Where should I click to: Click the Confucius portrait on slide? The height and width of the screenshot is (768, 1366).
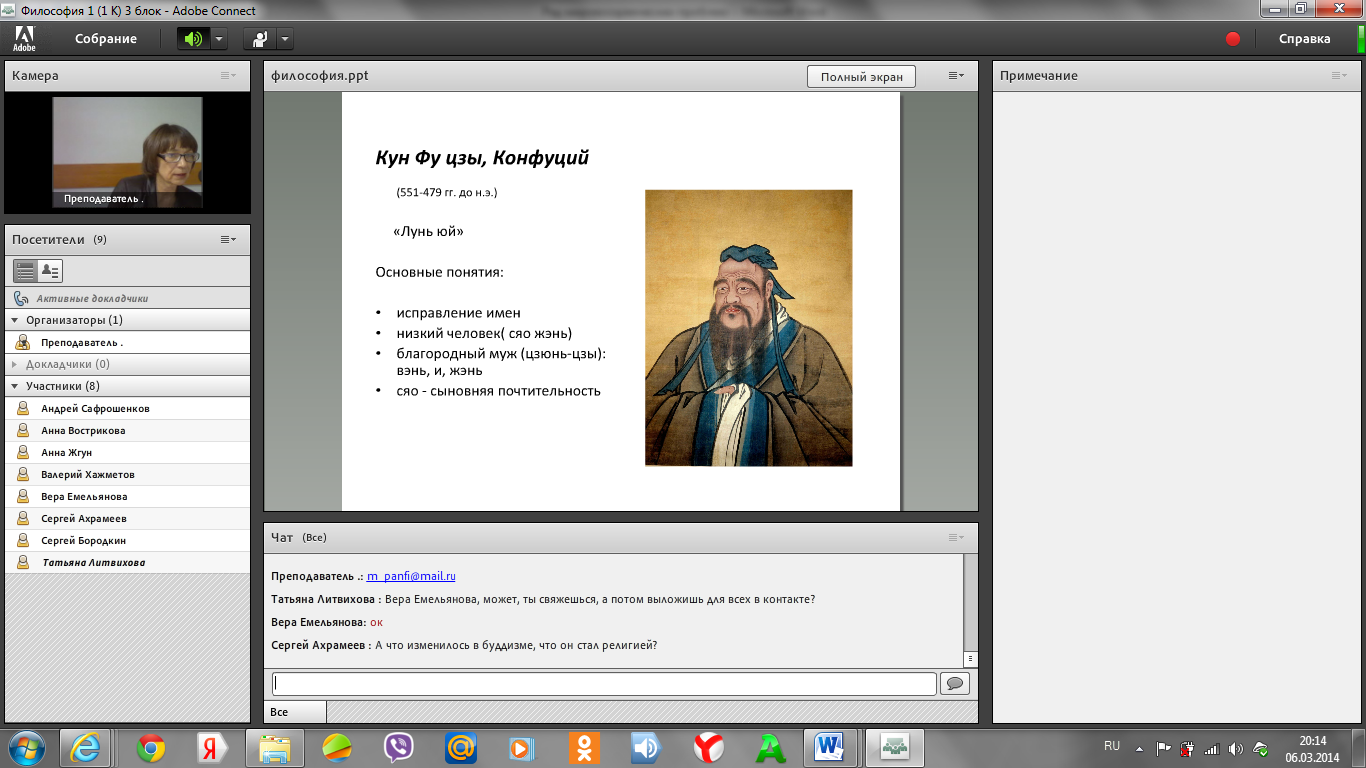[748, 328]
